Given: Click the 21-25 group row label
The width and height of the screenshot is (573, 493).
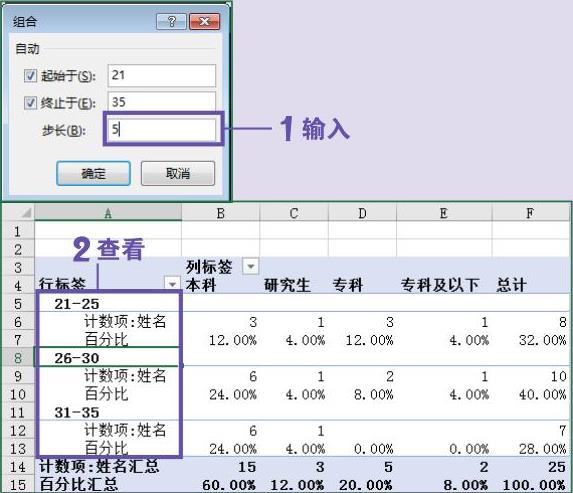Looking at the screenshot, I should 77,304.
